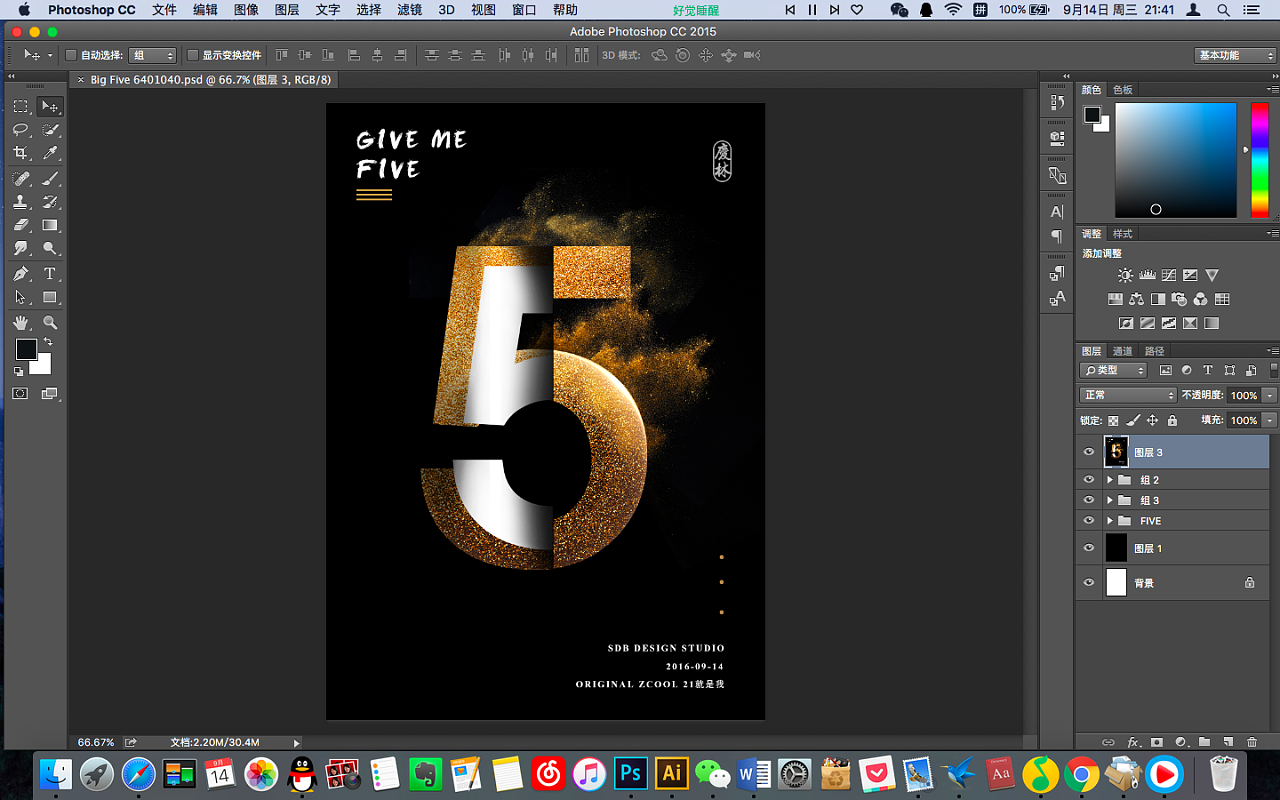Add a Color Balance adjustment
Viewport: 1280px width, 800px height.
pos(1136,299)
